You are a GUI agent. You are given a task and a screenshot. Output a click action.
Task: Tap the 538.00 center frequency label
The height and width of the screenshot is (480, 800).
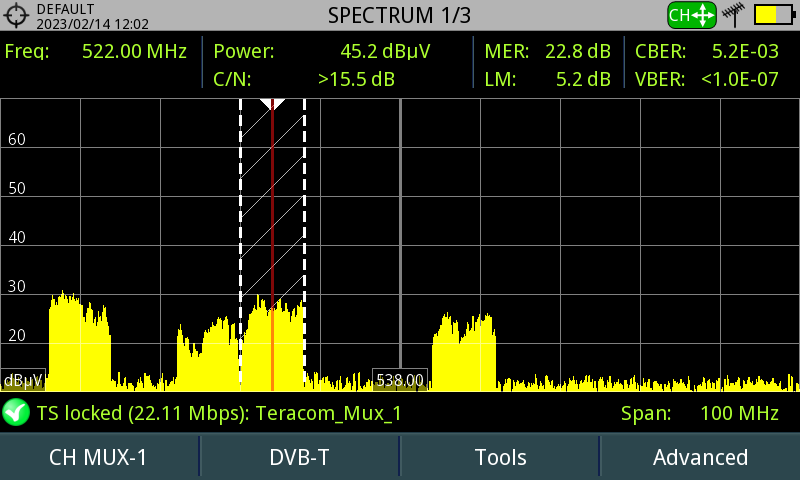click(x=400, y=380)
